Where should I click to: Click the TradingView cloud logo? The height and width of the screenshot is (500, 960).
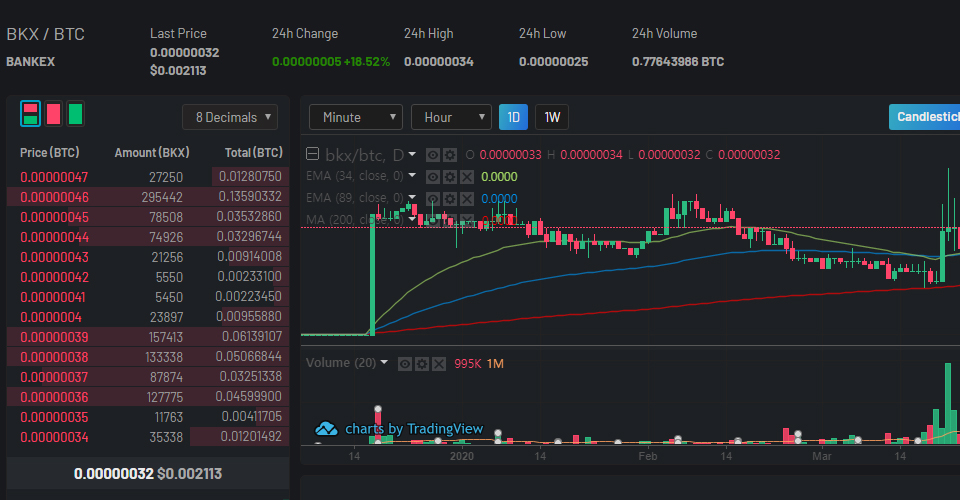click(326, 428)
